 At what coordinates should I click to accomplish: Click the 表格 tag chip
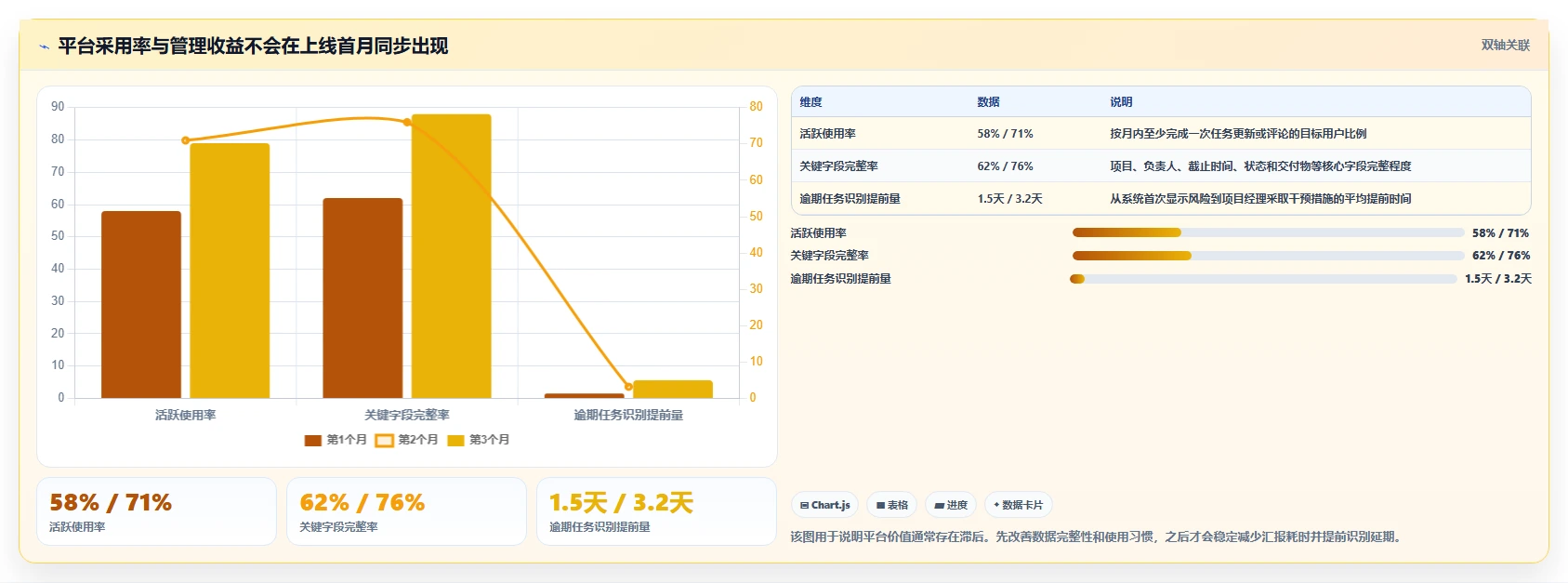click(x=891, y=505)
